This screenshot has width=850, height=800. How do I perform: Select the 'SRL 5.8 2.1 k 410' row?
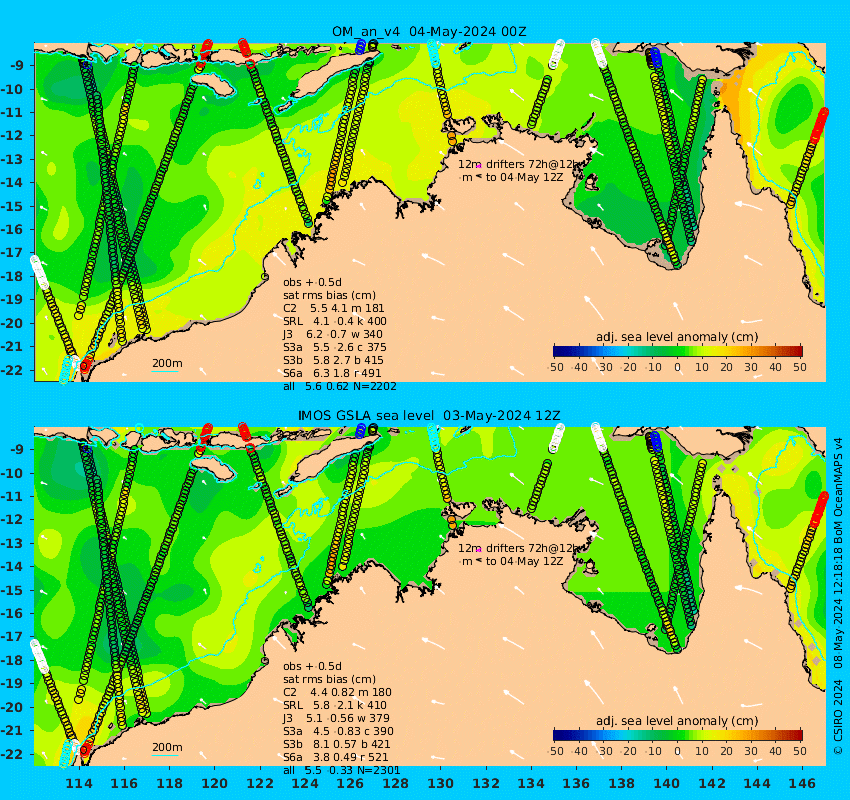[x=335, y=705]
